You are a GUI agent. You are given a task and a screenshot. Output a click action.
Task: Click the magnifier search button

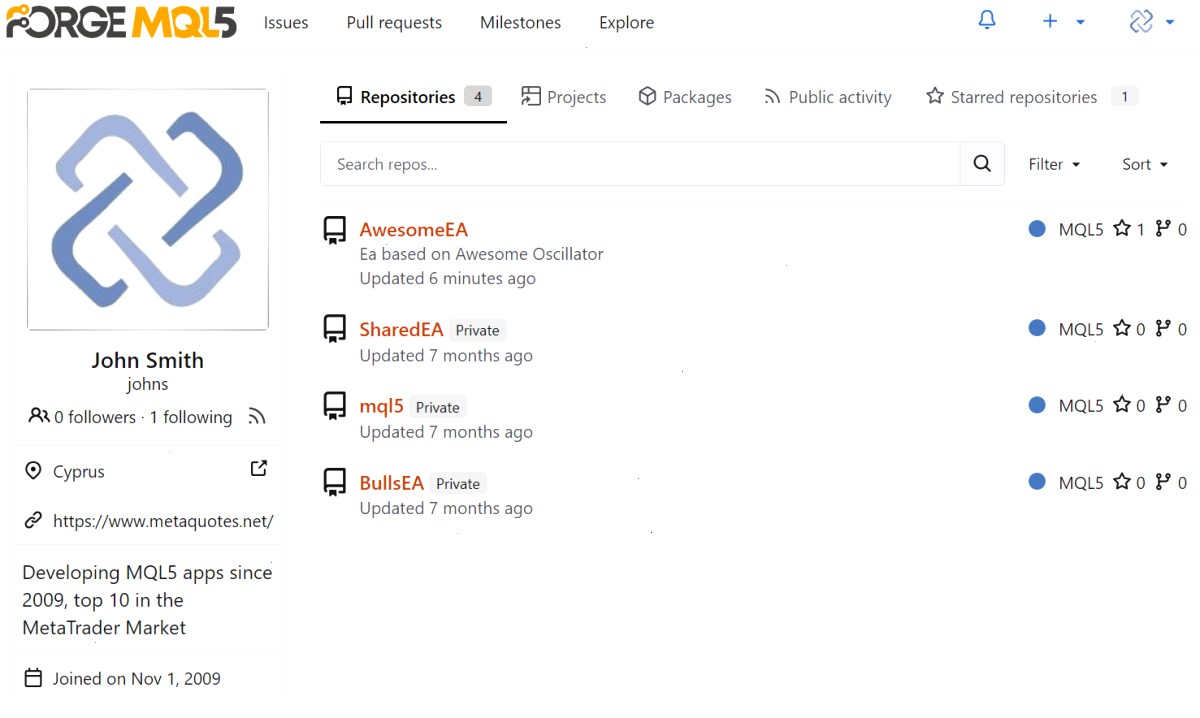[x=982, y=164]
